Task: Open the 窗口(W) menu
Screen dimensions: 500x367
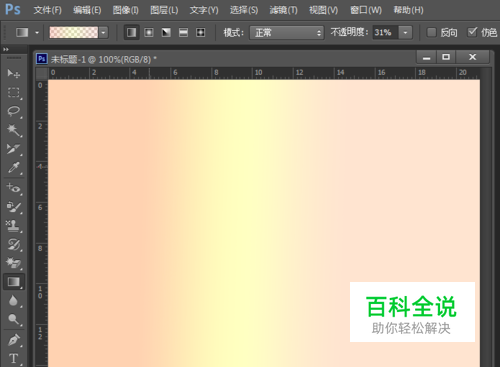Action: (366, 10)
